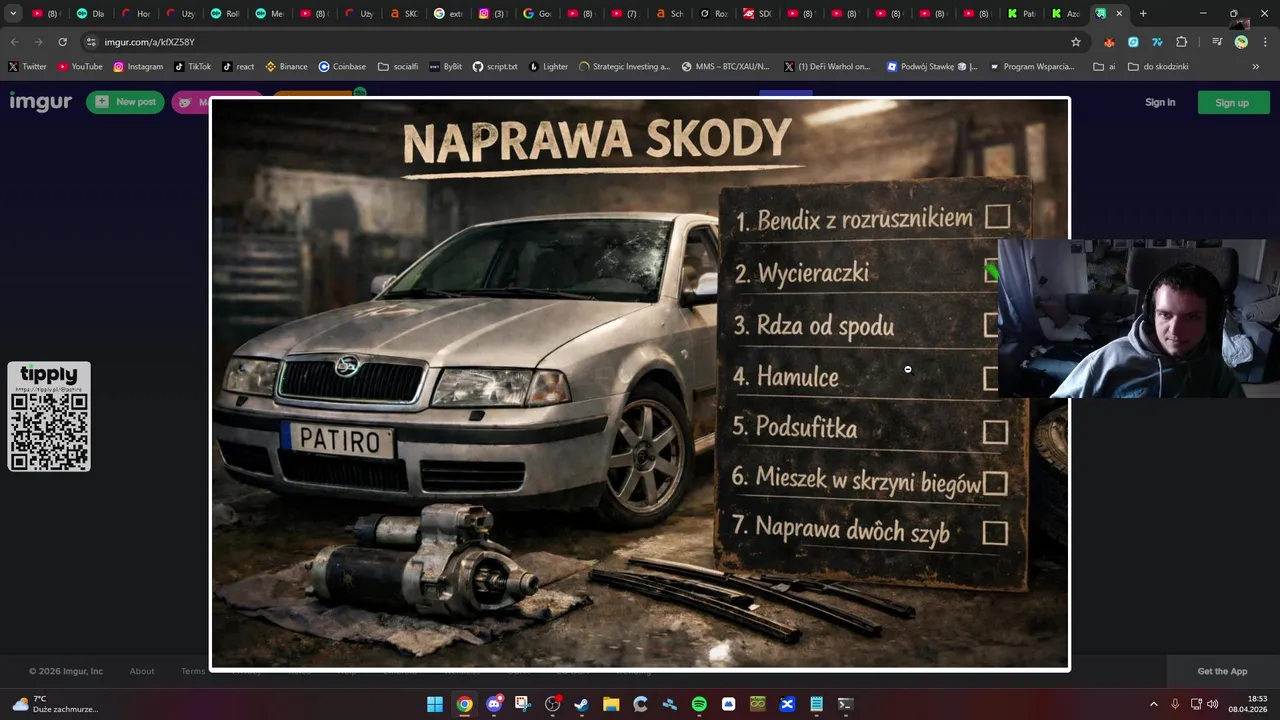This screenshot has width=1280, height=720.
Task: Open the Chrome three-dot menu
Action: click(x=1265, y=42)
